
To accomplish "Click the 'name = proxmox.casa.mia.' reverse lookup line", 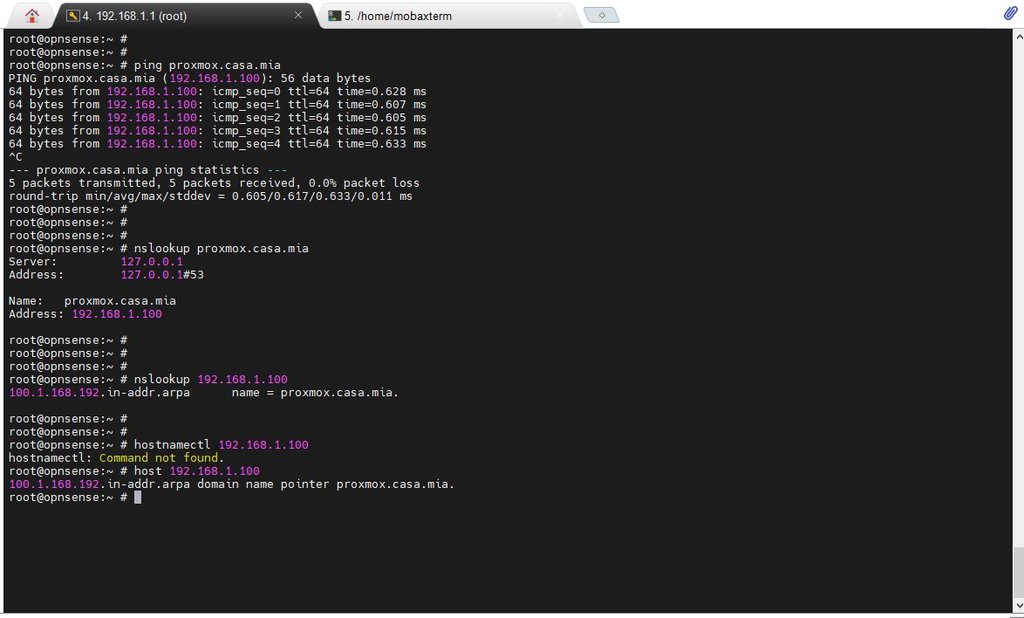I will [204, 392].
